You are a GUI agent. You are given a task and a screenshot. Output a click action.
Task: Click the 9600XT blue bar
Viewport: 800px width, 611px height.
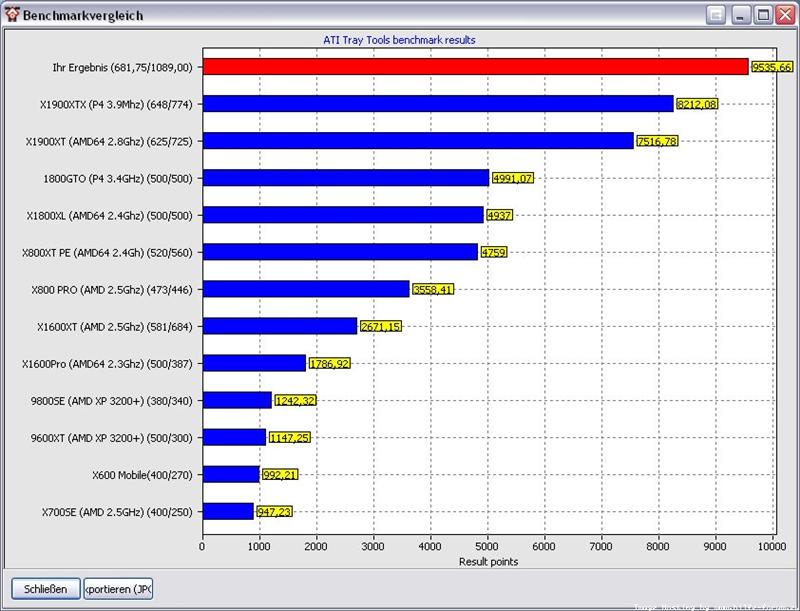click(x=235, y=437)
